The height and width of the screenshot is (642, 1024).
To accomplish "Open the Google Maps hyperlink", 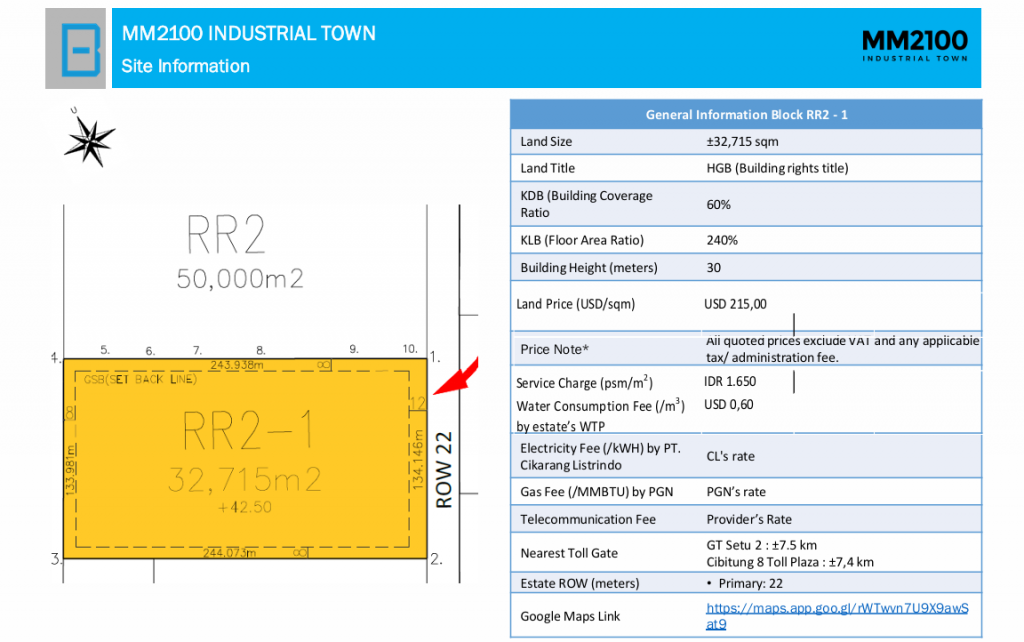I will [837, 616].
